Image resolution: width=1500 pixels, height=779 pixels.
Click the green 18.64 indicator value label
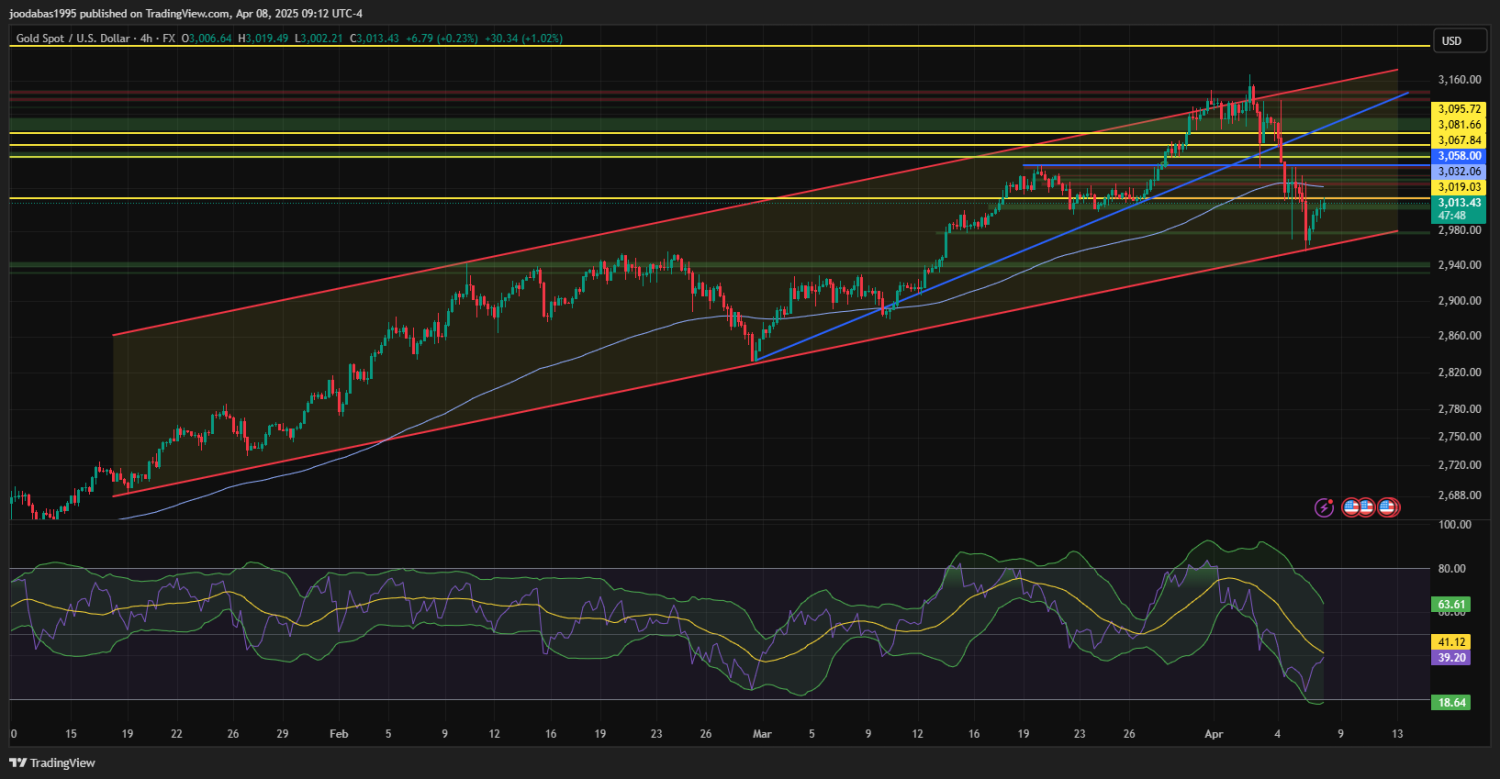[1452, 703]
